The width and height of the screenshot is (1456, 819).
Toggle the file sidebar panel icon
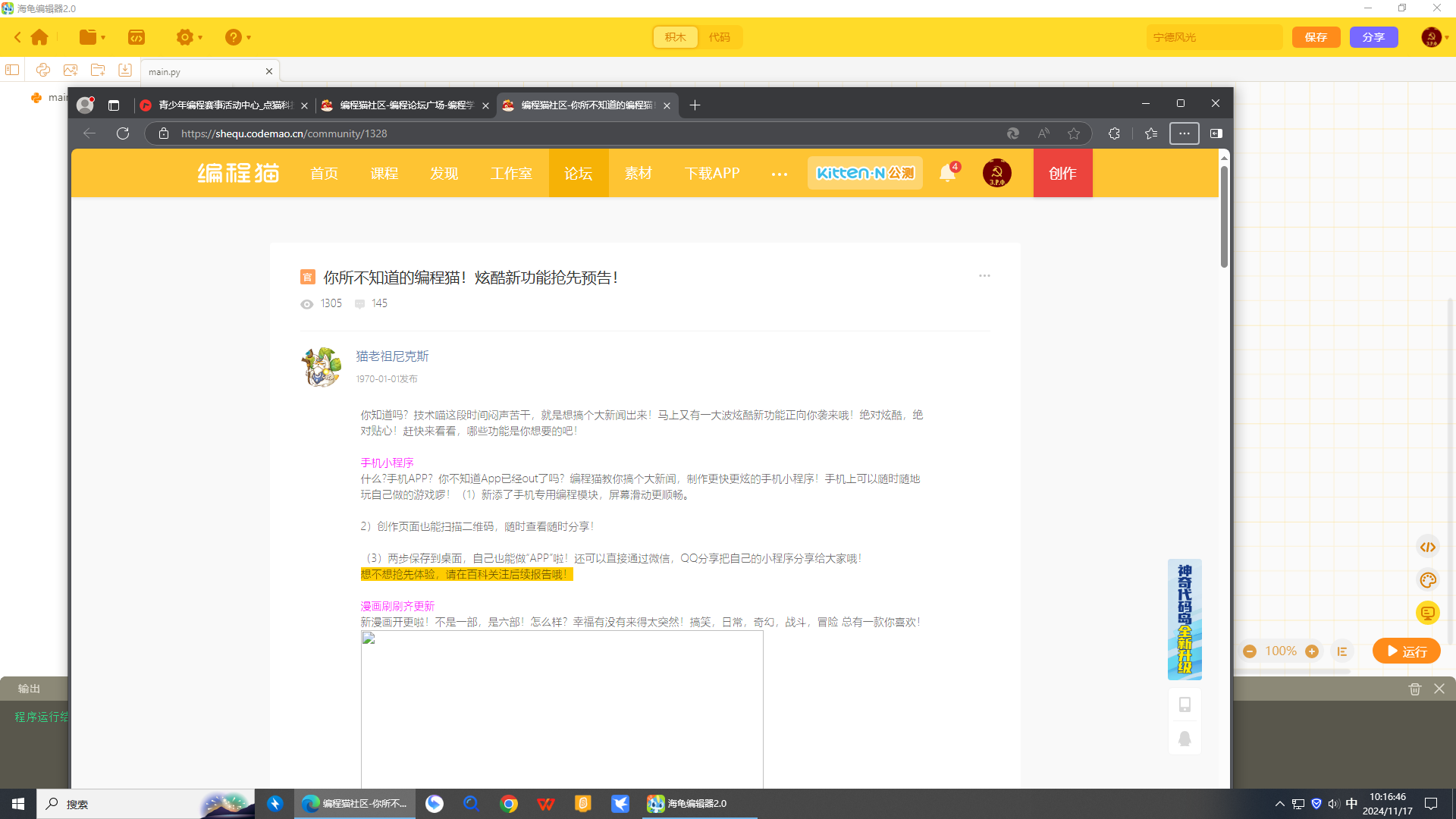(12, 71)
